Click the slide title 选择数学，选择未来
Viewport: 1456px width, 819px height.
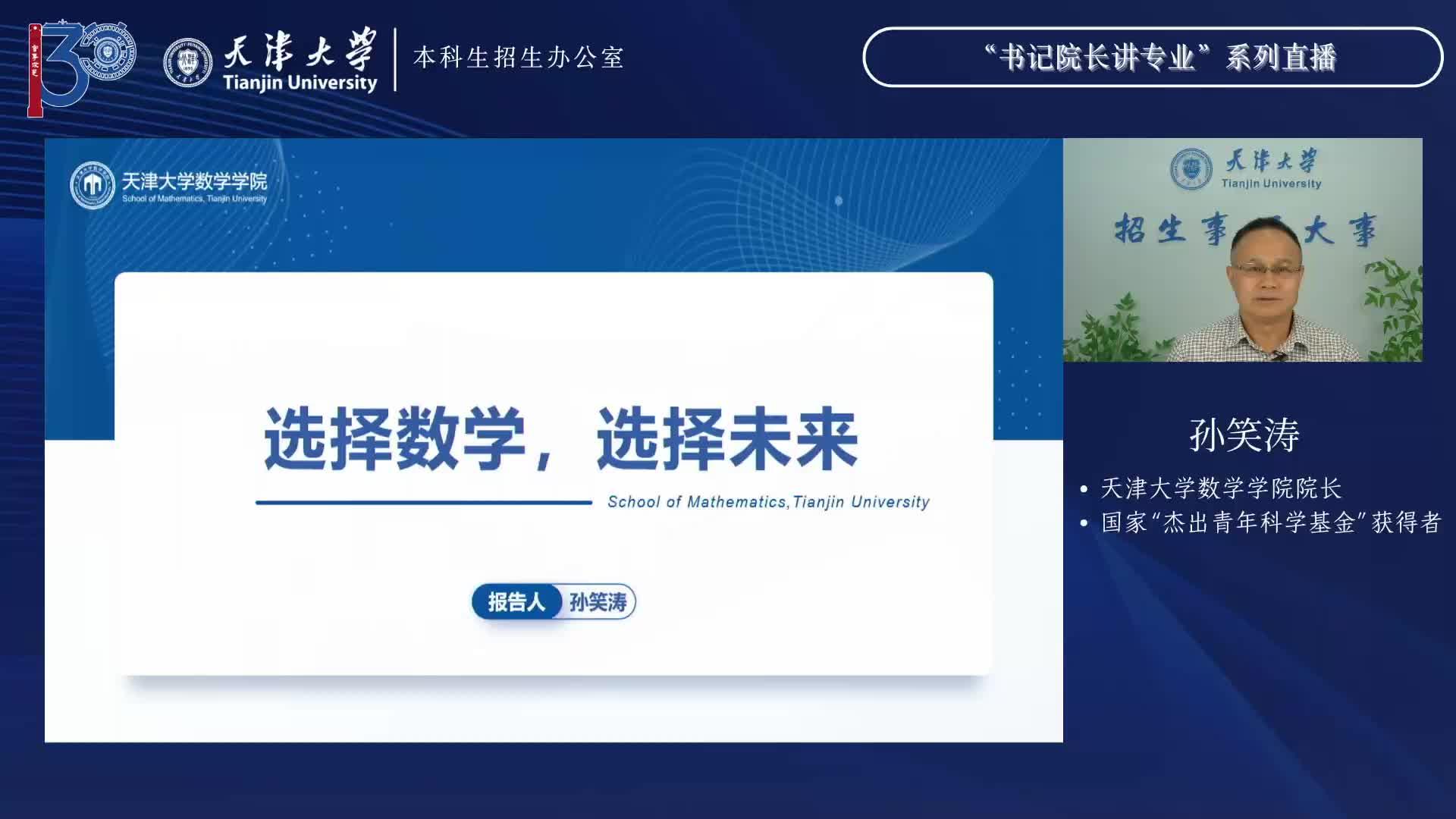[560, 440]
